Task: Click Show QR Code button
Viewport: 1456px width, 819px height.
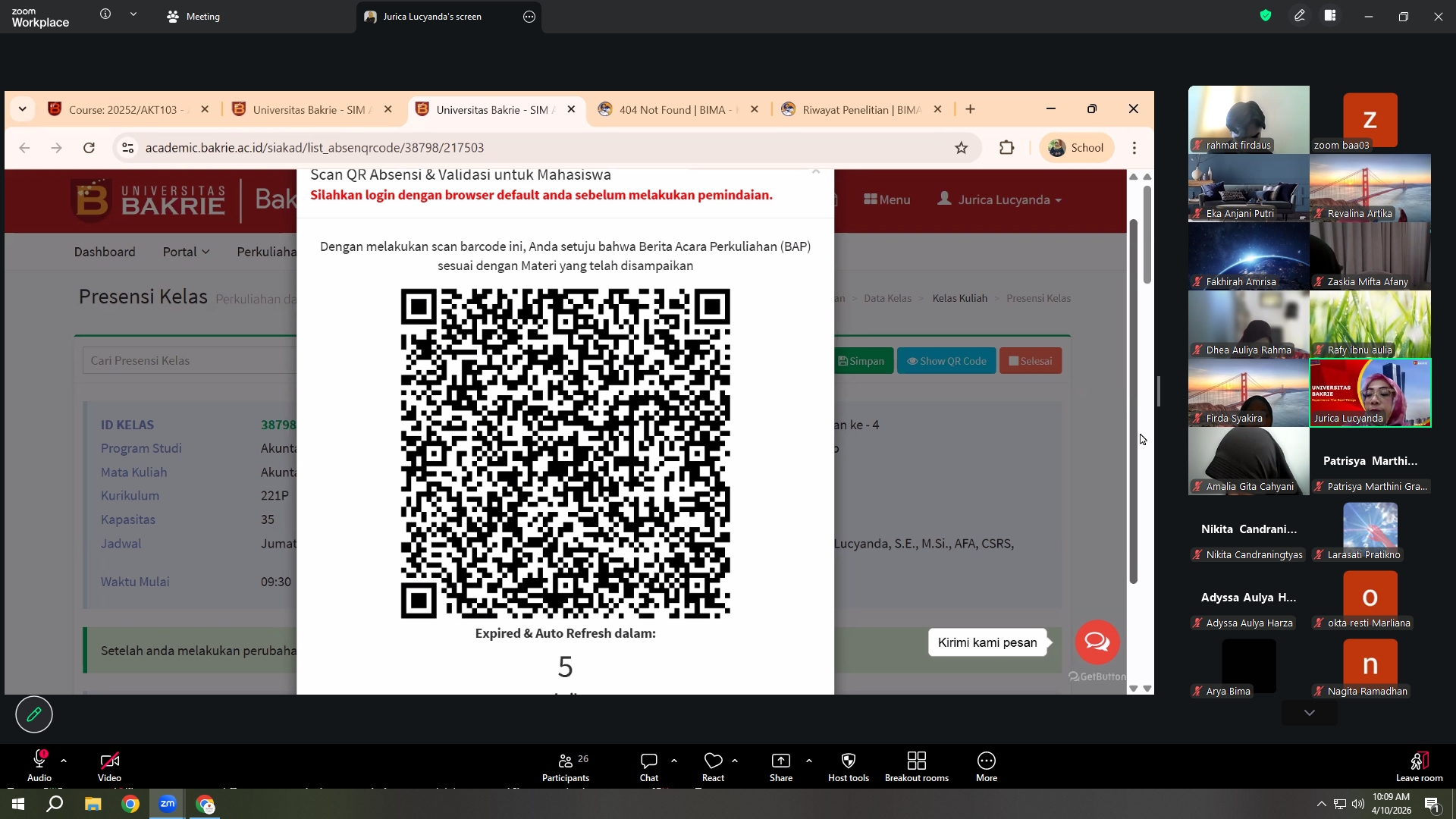Action: pos(946,361)
